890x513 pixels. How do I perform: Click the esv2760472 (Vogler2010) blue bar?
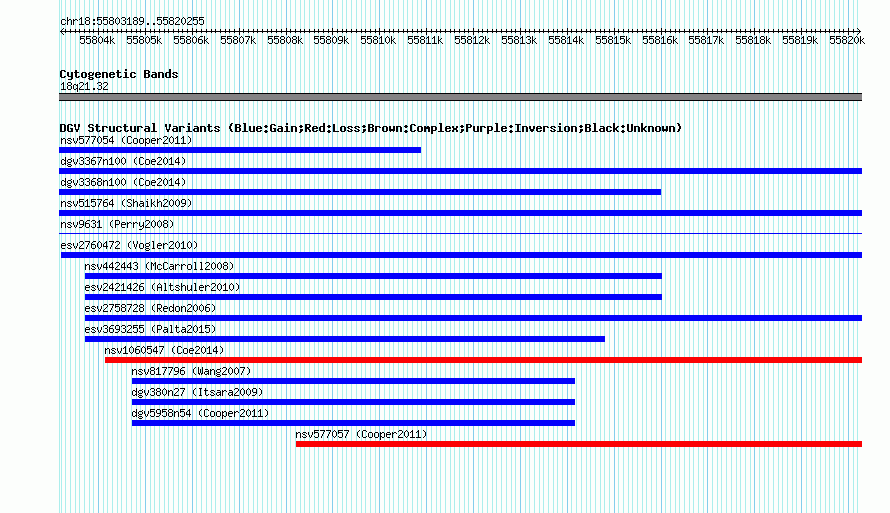point(461,255)
